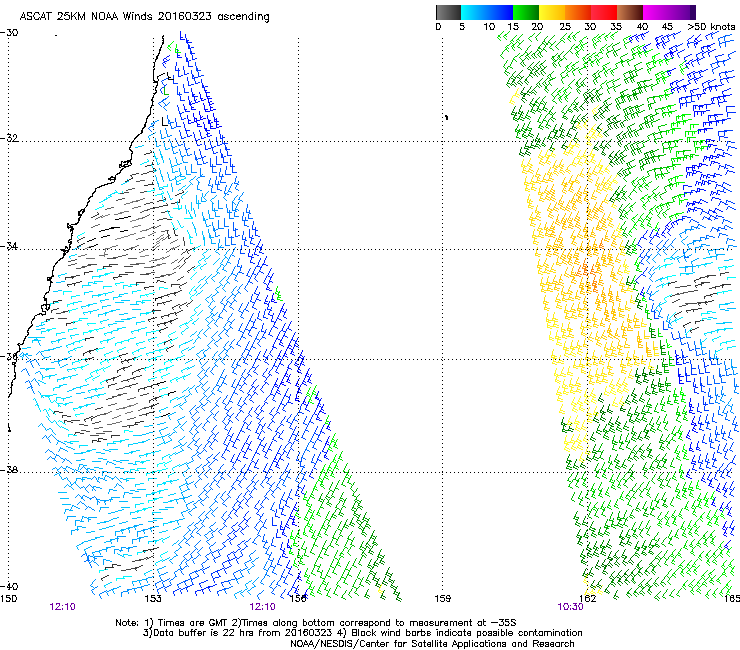
Task: Click the 150 longitude axis label
Action: coord(8,599)
